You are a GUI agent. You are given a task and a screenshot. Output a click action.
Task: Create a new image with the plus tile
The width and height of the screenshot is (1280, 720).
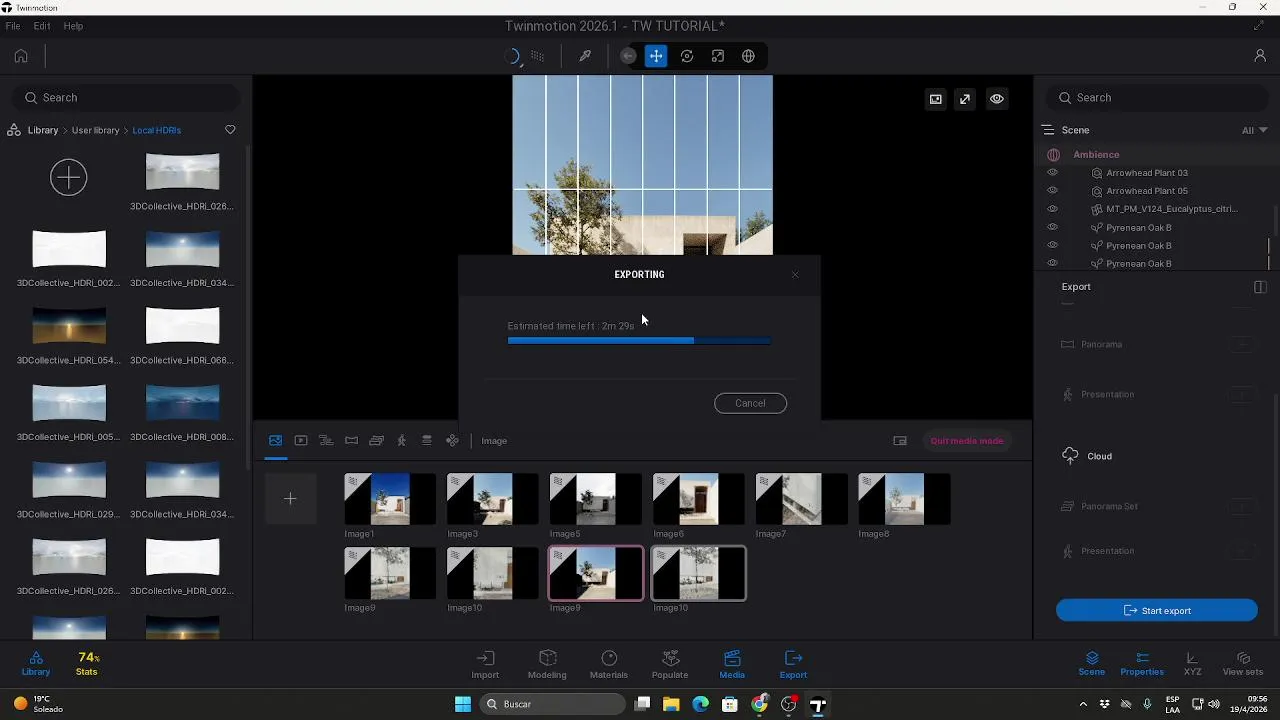click(x=290, y=498)
